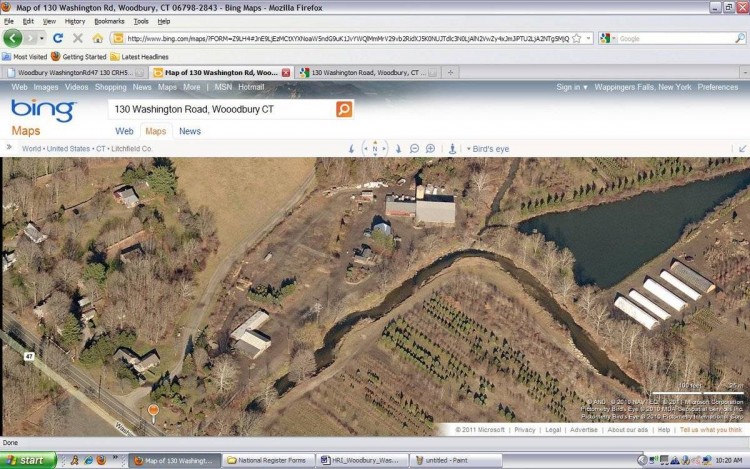Viewport: 750px width, 469px height.
Task: Click the streetside pegman icon
Action: click(x=452, y=149)
